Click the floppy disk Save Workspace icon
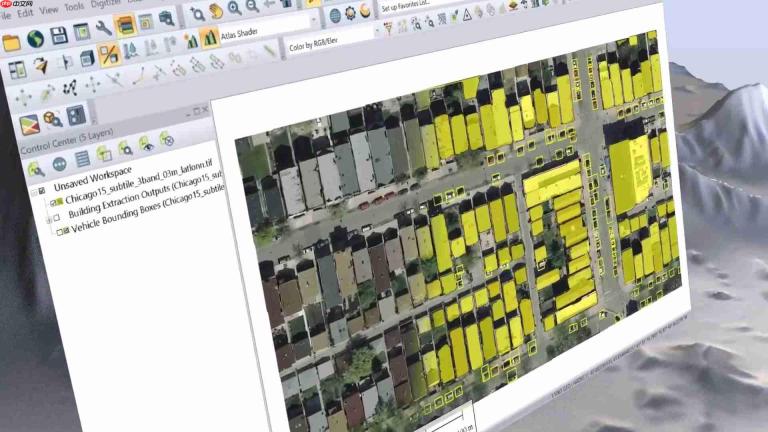768x432 pixels. pyautogui.click(x=59, y=35)
